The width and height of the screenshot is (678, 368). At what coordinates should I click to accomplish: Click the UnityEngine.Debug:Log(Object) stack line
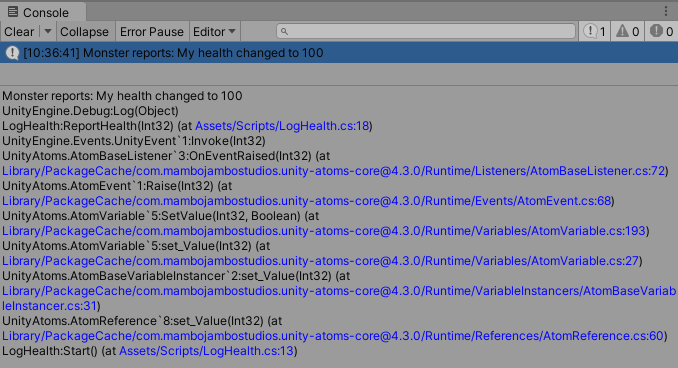click(90, 111)
